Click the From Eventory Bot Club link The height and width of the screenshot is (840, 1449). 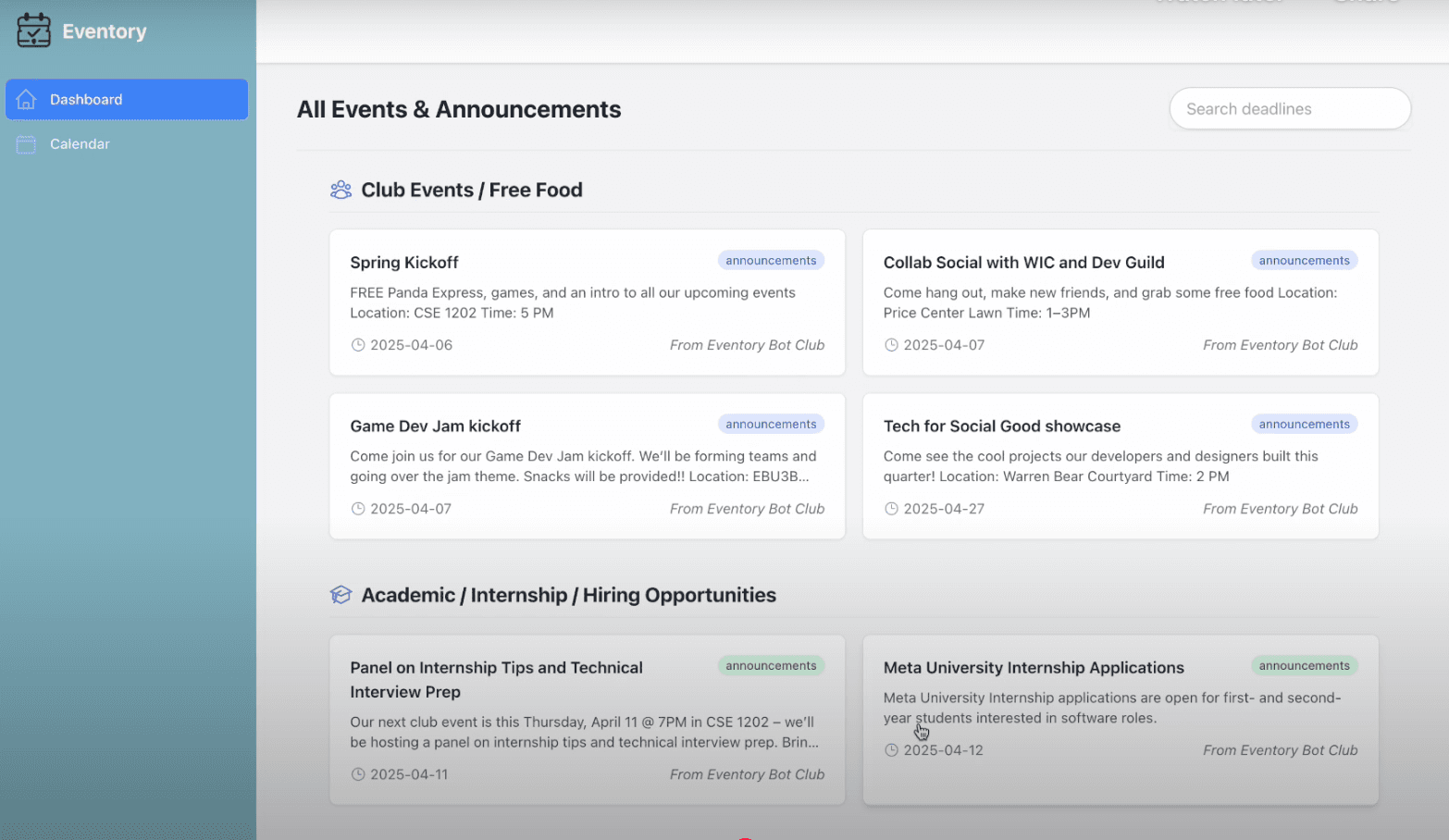point(747,344)
